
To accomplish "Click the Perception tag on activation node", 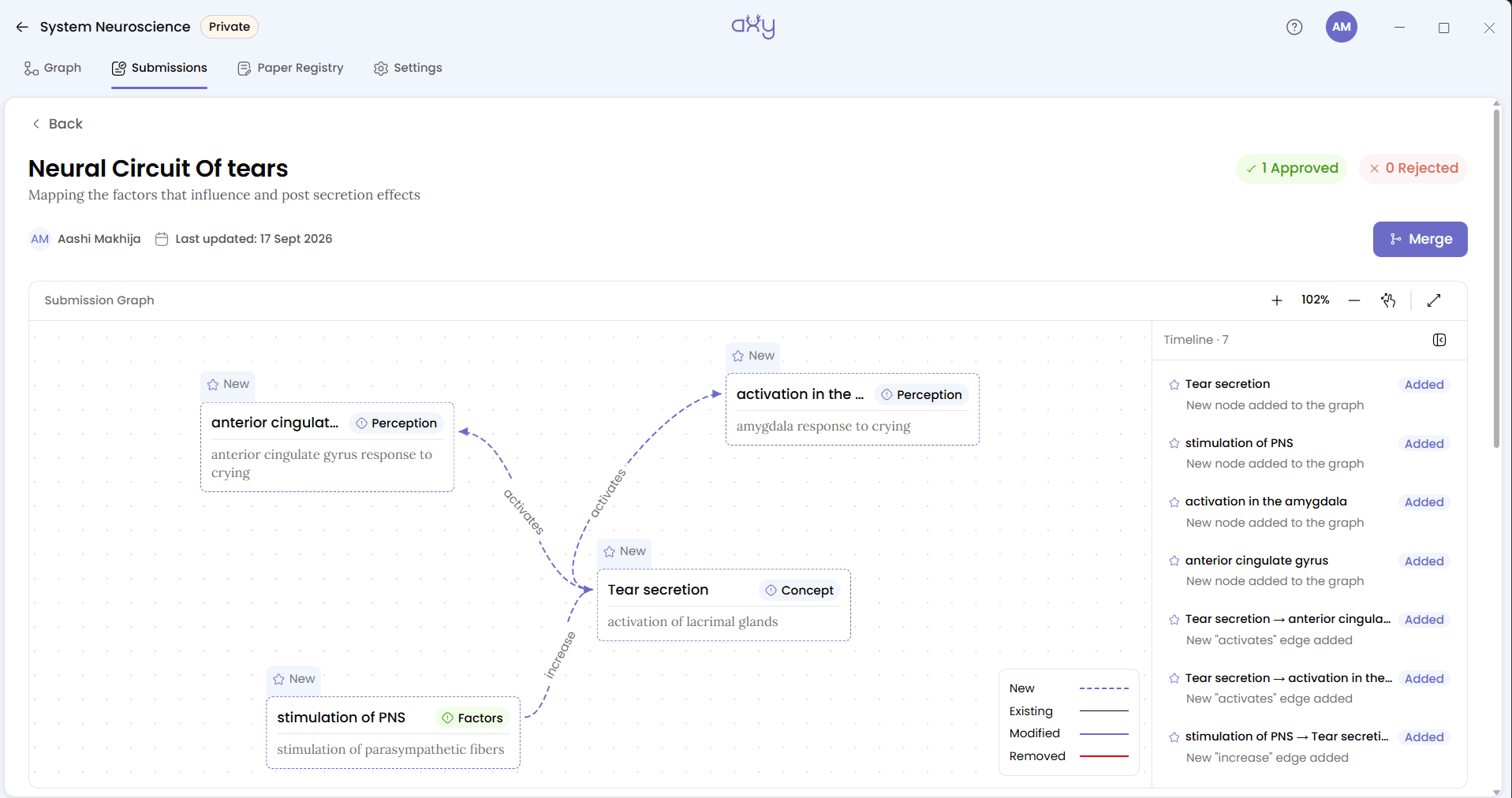I will click(x=922, y=395).
